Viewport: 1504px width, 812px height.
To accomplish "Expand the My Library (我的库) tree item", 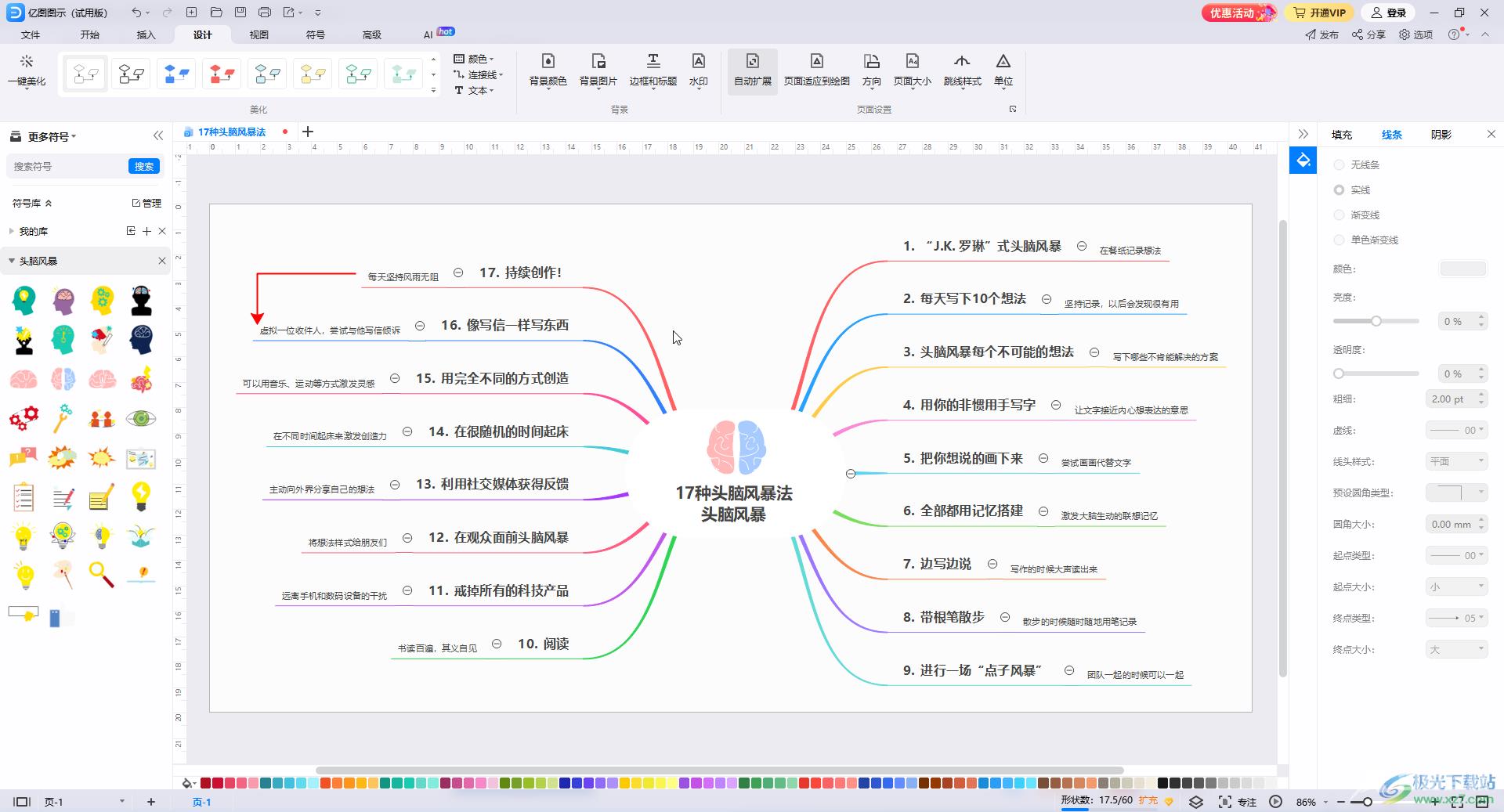I will click(x=11, y=231).
